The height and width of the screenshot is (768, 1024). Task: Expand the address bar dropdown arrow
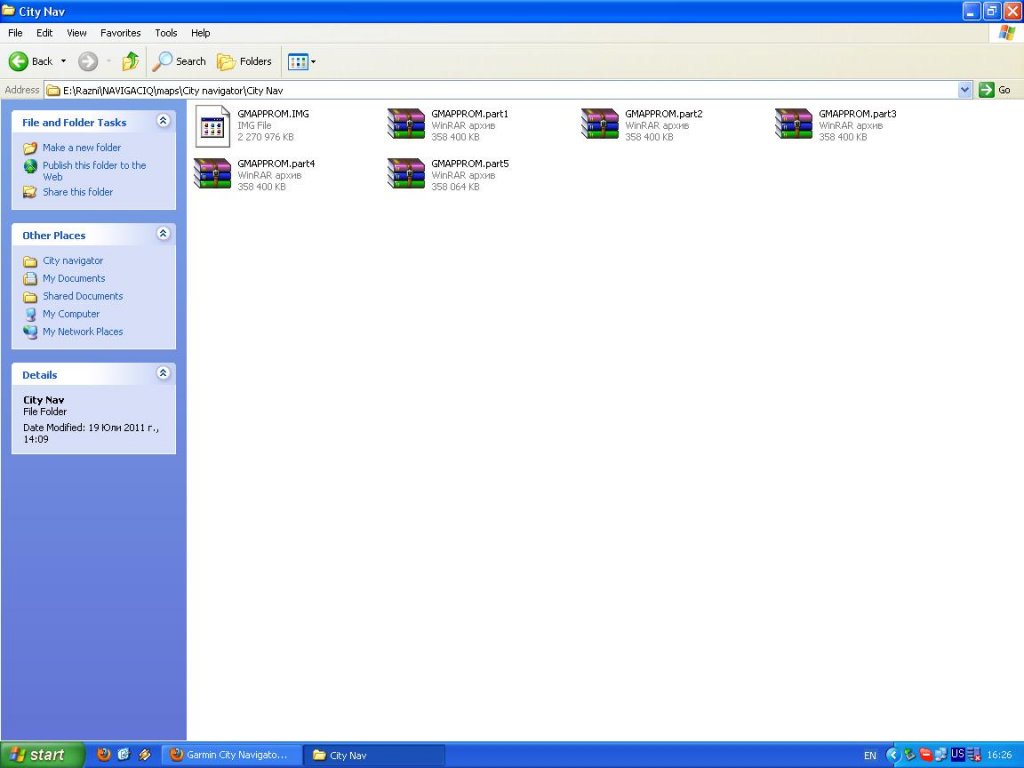pyautogui.click(x=965, y=90)
